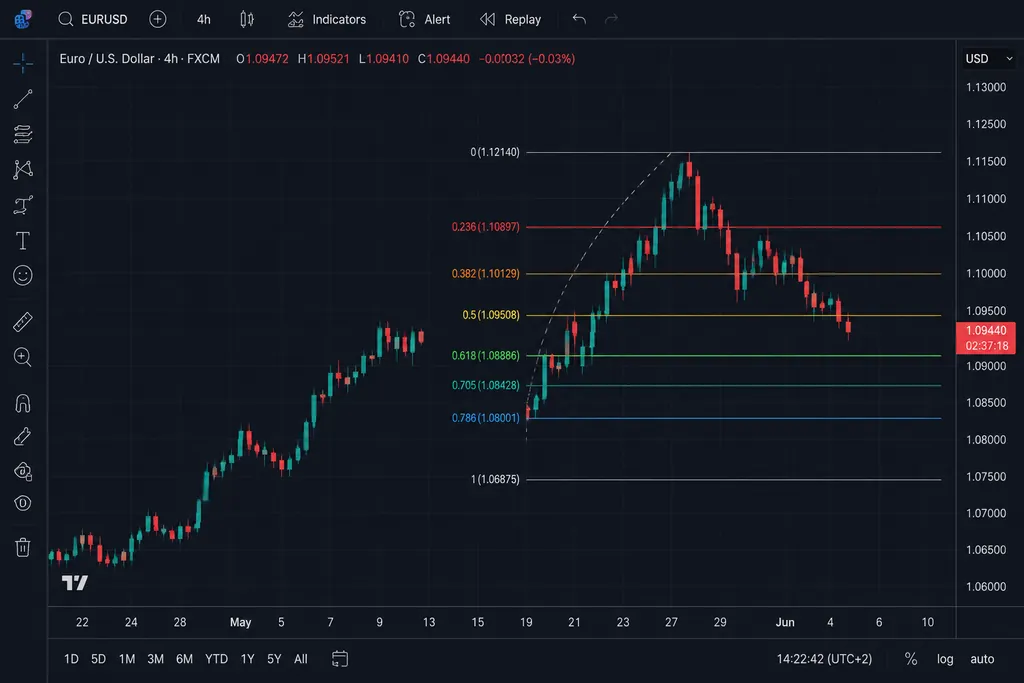Open the emoji icons tool
The image size is (1024, 683).
click(x=23, y=276)
